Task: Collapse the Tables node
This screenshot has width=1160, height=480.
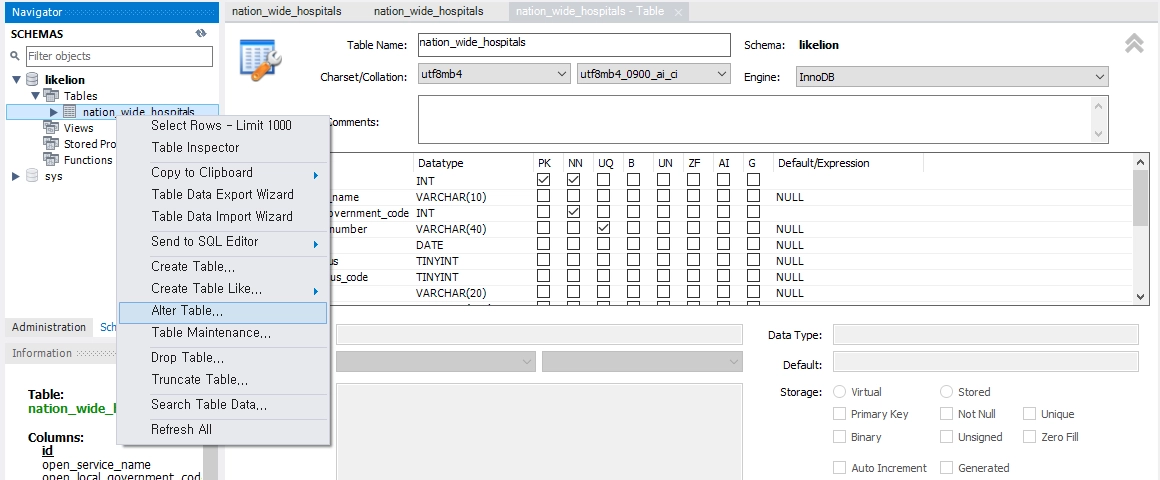Action: (x=35, y=95)
